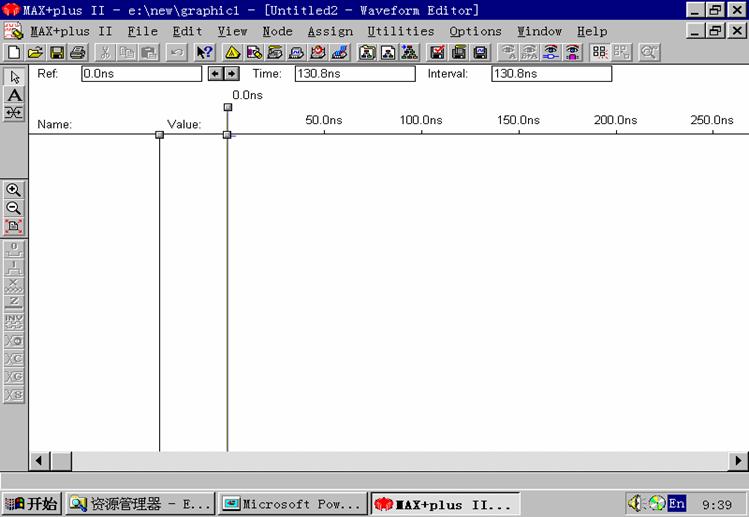Click the top of hierarchy tree icon
The image size is (749, 517).
410,52
